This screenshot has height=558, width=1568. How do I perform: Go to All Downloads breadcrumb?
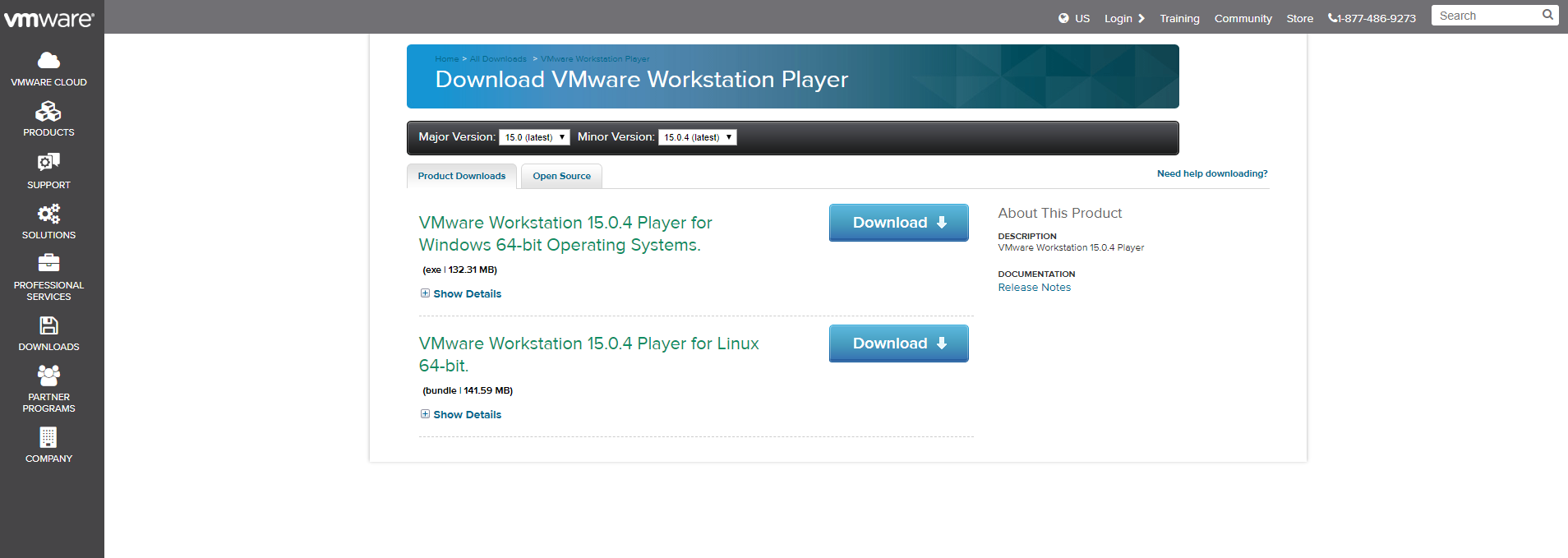tap(498, 59)
